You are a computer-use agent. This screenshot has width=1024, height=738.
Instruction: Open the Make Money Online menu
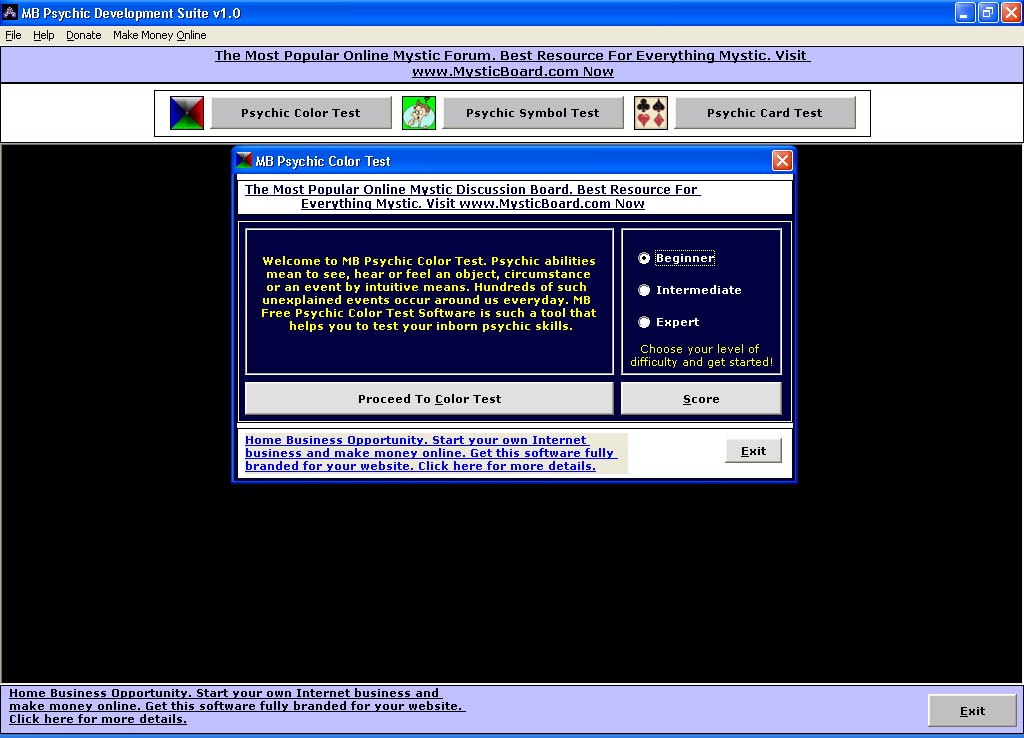point(159,35)
